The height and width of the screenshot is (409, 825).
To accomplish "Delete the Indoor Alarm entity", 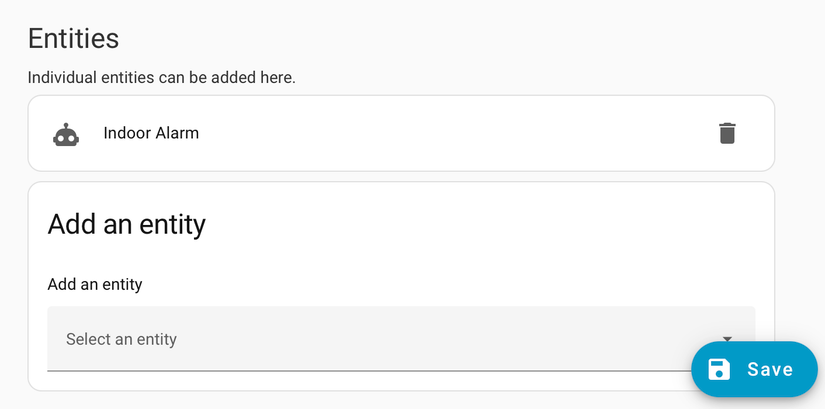I will pyautogui.click(x=727, y=133).
